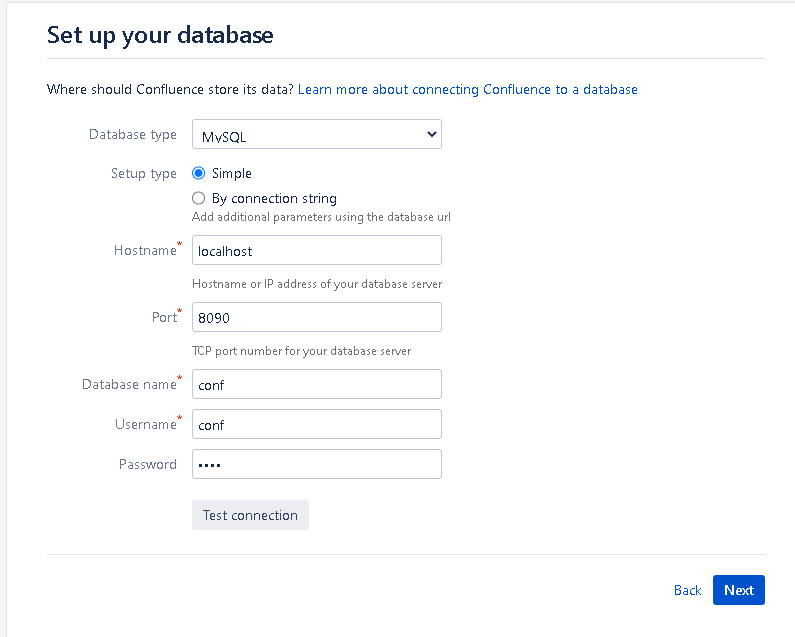Image resolution: width=795 pixels, height=637 pixels.
Task: Click the Test connection button
Action: click(250, 515)
